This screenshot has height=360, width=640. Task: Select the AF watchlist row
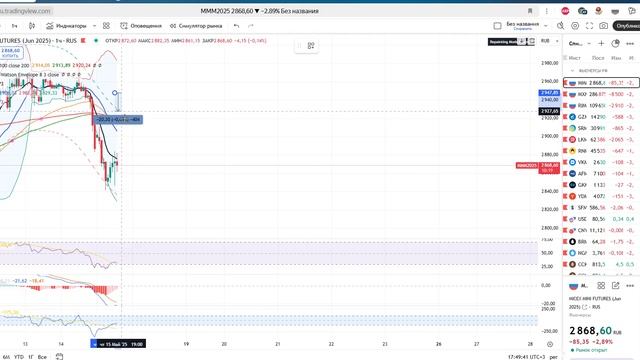601,173
